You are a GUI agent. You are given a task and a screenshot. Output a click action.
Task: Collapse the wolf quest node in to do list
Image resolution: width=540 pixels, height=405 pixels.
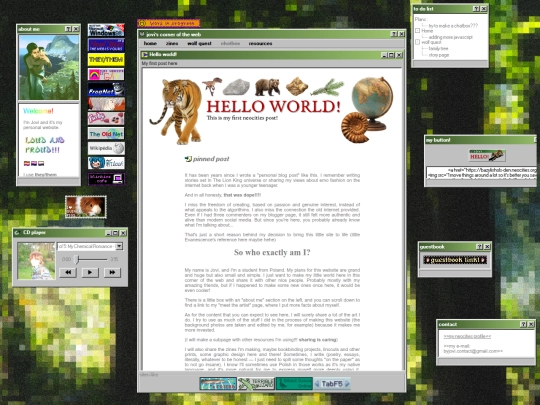(x=417, y=42)
